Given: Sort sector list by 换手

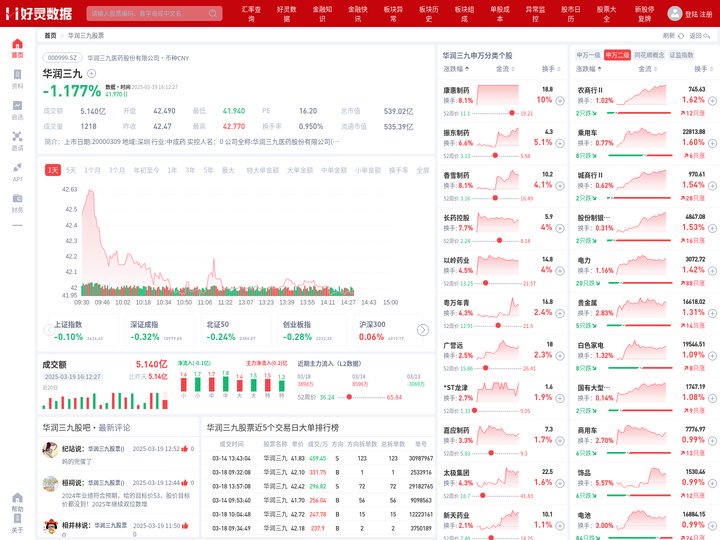Looking at the screenshot, I should pyautogui.click(x=703, y=69).
